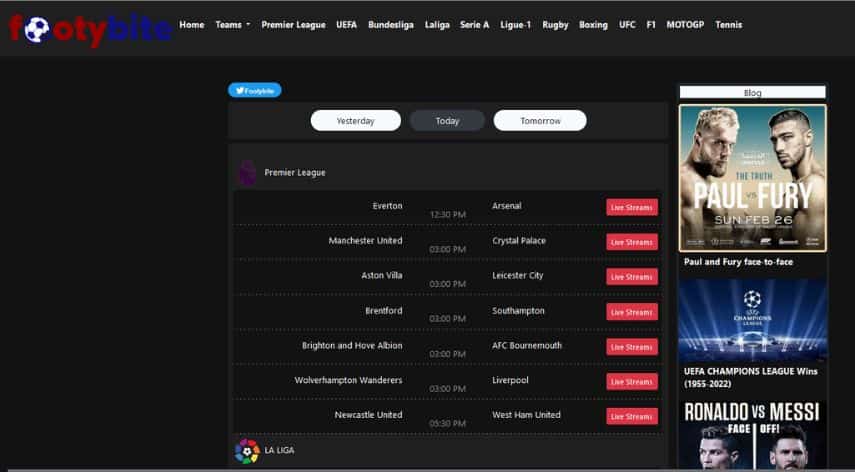Open the Blog header in the sidebar
855x472 pixels.
(x=752, y=93)
